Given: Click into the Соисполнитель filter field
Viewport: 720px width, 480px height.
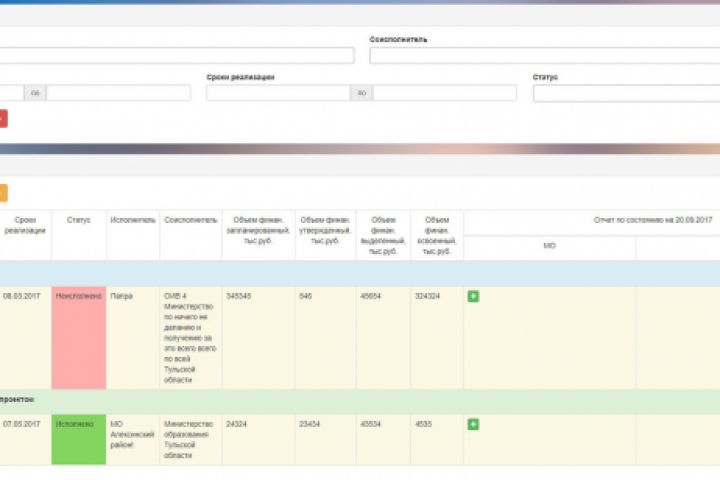Looking at the screenshot, I should 545,56.
